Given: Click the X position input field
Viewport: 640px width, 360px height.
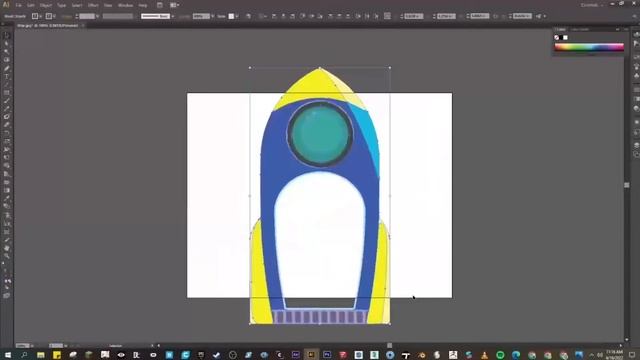Looking at the screenshot, I should pyautogui.click(x=414, y=16).
